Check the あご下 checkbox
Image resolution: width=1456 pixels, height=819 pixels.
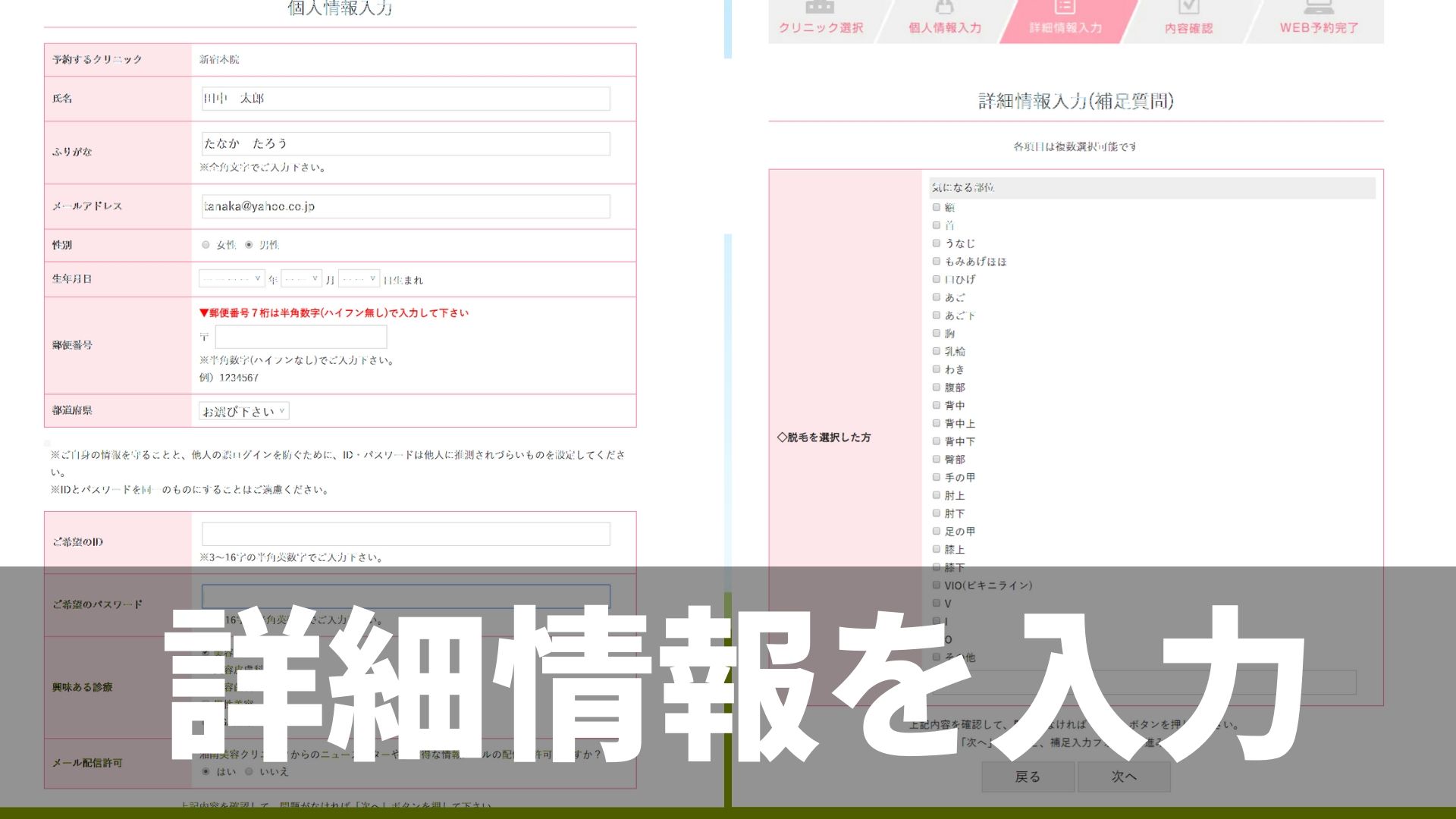click(x=937, y=315)
